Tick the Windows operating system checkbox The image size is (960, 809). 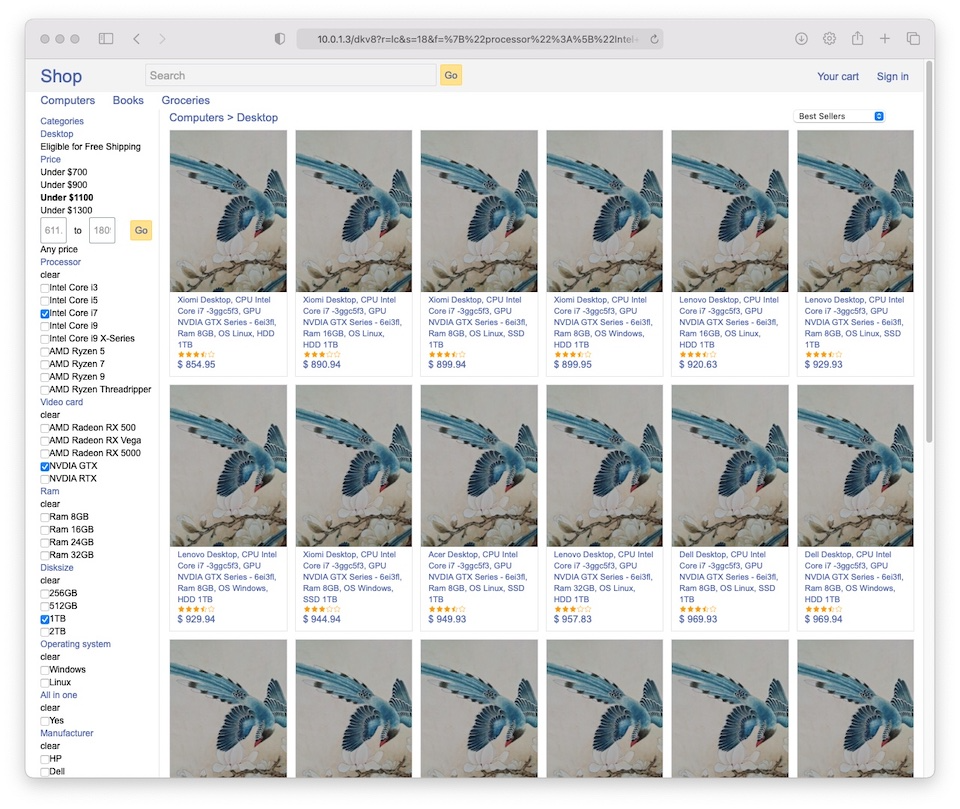pyautogui.click(x=45, y=670)
